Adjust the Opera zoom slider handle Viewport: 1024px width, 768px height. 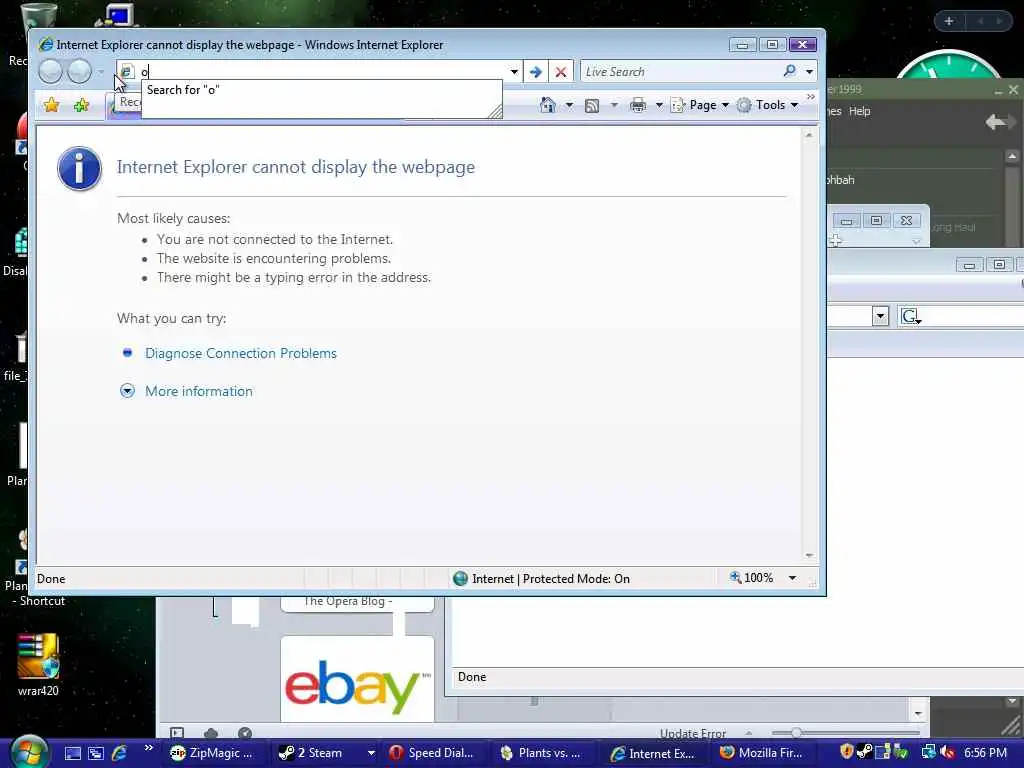[x=796, y=733]
